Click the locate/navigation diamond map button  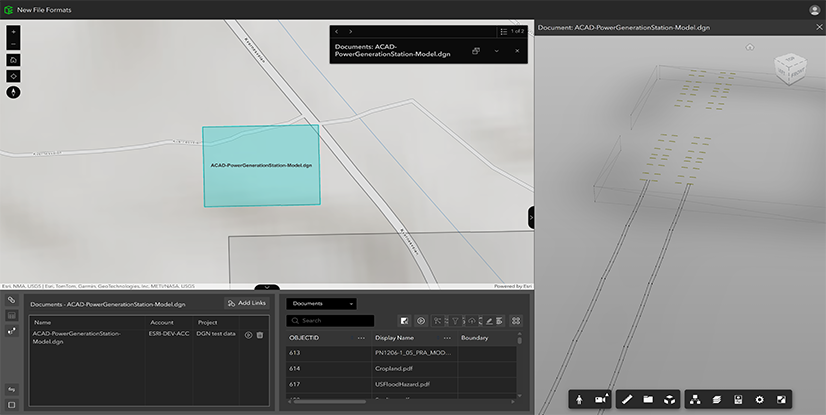[x=13, y=76]
